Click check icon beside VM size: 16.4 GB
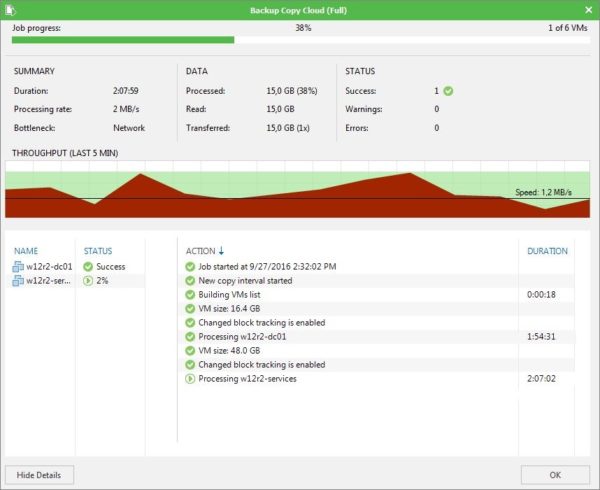Viewport: 600px width, 490px height. pos(190,309)
